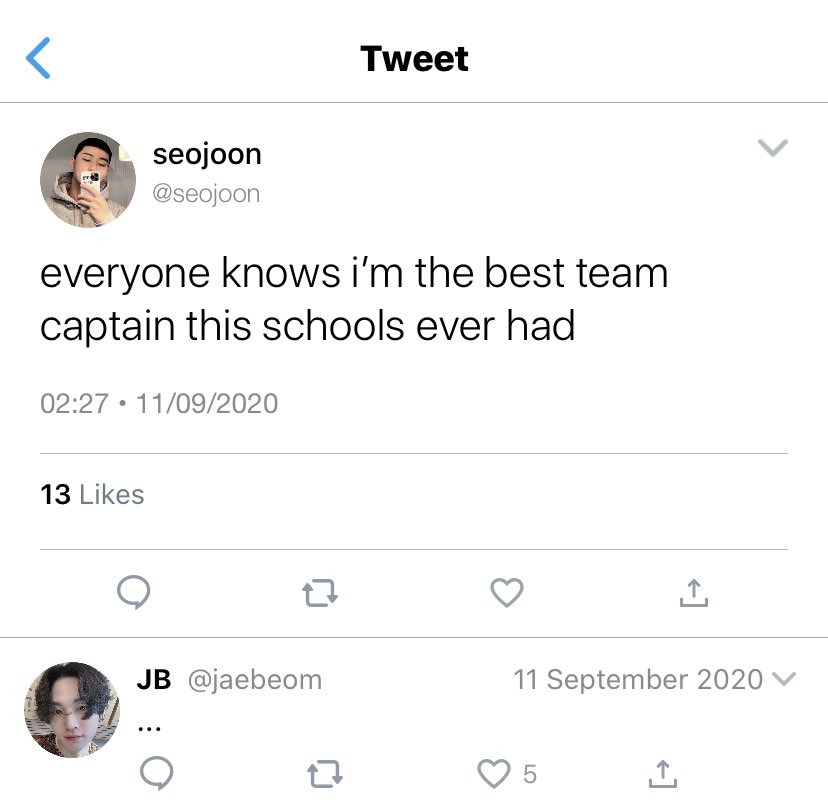Share seojoon's tweet via upload icon

pos(694,593)
